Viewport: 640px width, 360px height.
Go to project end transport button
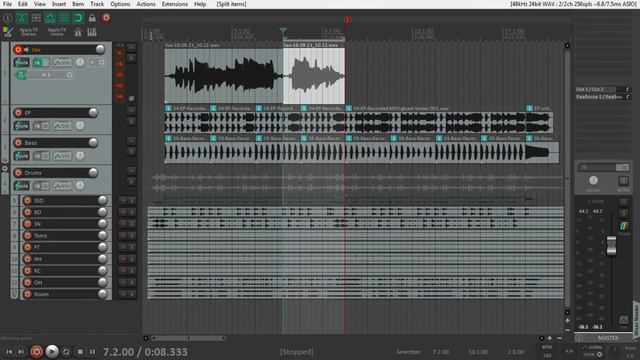[21, 351]
